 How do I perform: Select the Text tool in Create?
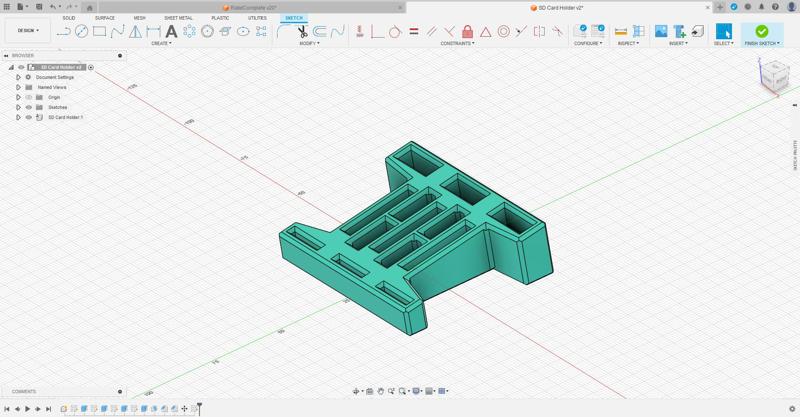click(x=171, y=31)
